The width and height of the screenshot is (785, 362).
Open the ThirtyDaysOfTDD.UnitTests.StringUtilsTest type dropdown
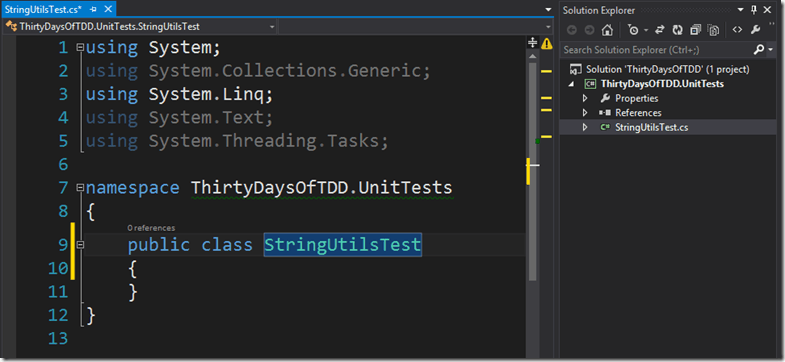pos(140,27)
